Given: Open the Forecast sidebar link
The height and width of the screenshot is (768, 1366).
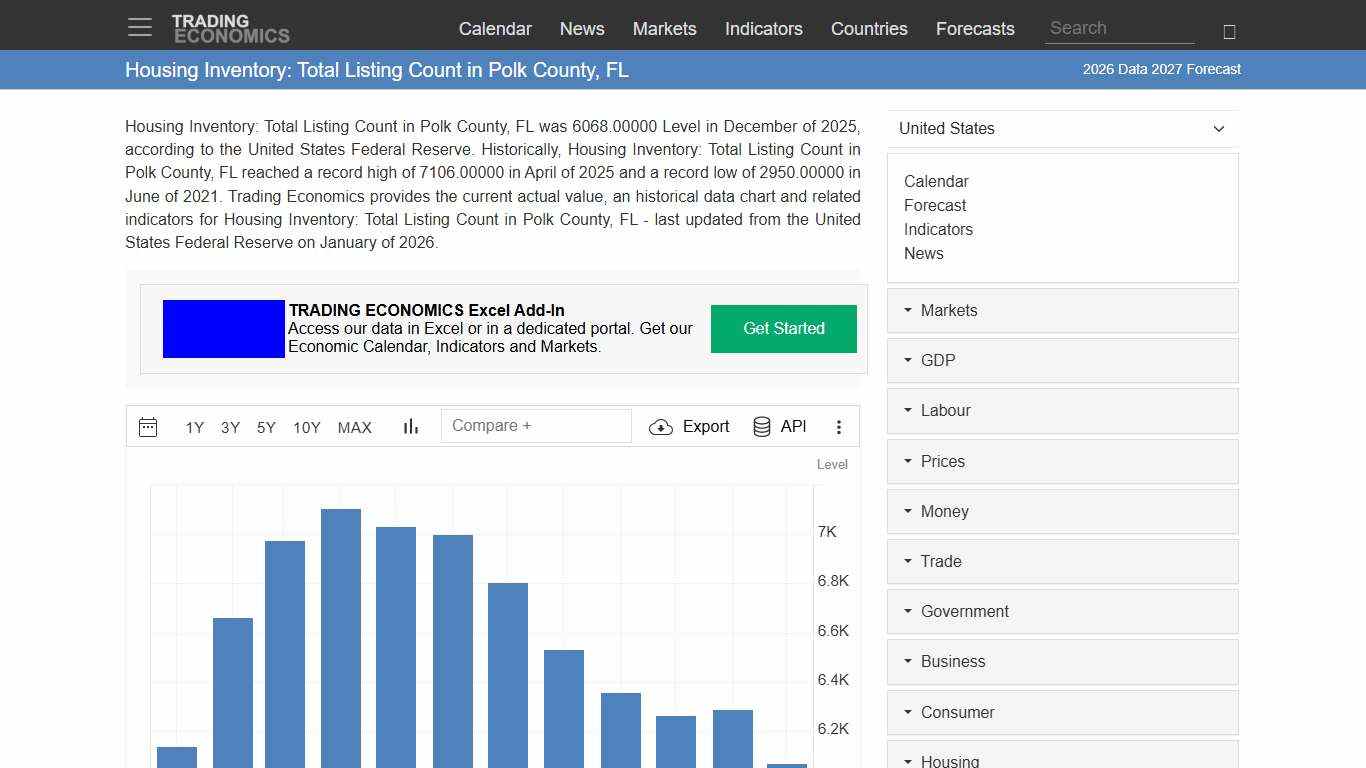Looking at the screenshot, I should tap(935, 205).
